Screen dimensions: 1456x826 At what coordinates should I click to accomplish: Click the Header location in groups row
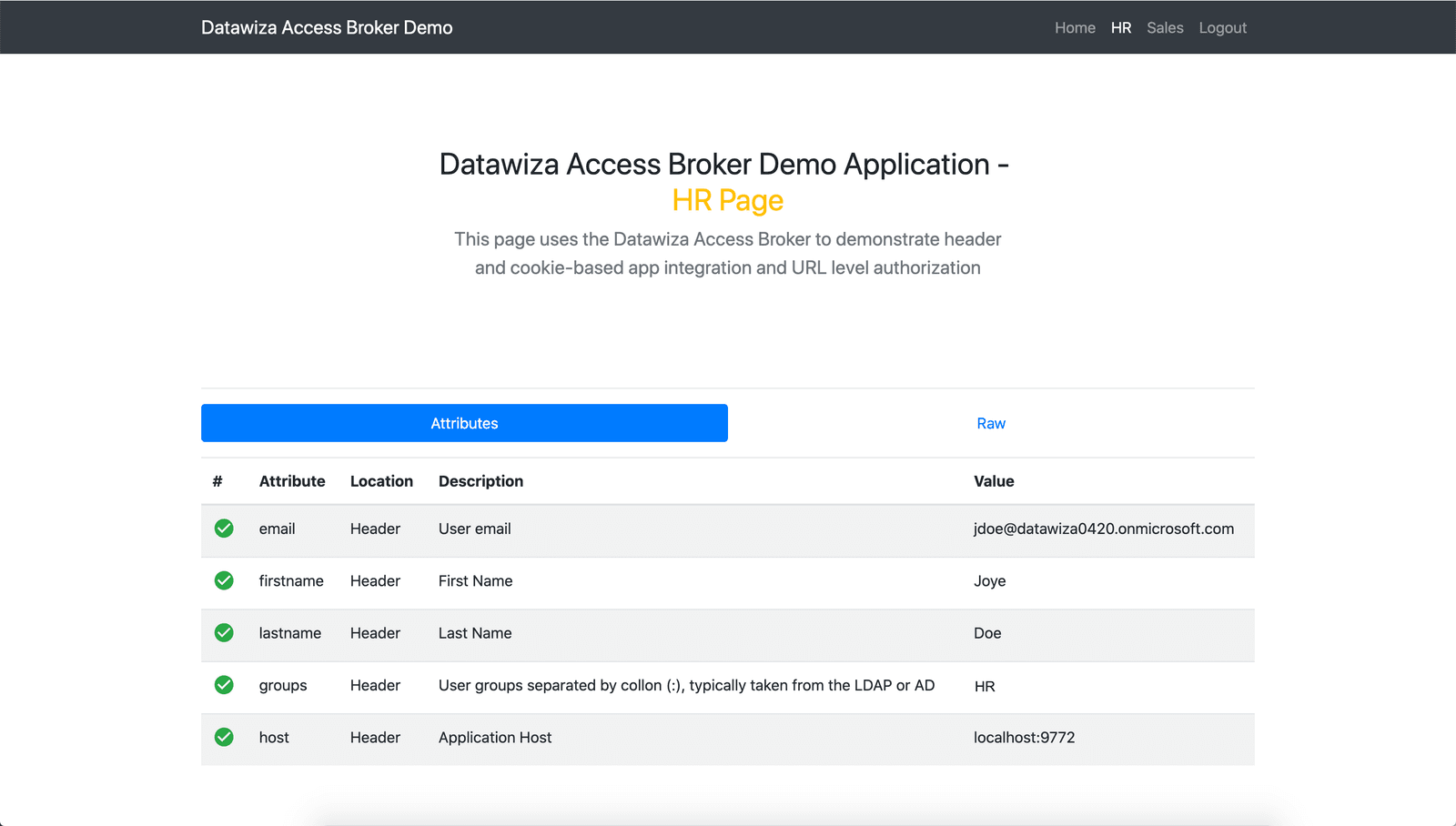point(375,685)
